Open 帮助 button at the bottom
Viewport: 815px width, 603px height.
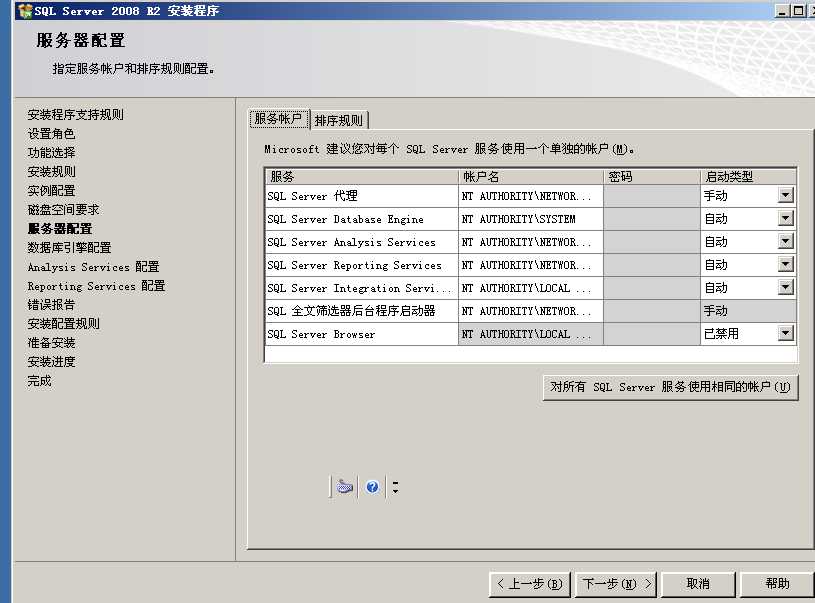click(777, 584)
